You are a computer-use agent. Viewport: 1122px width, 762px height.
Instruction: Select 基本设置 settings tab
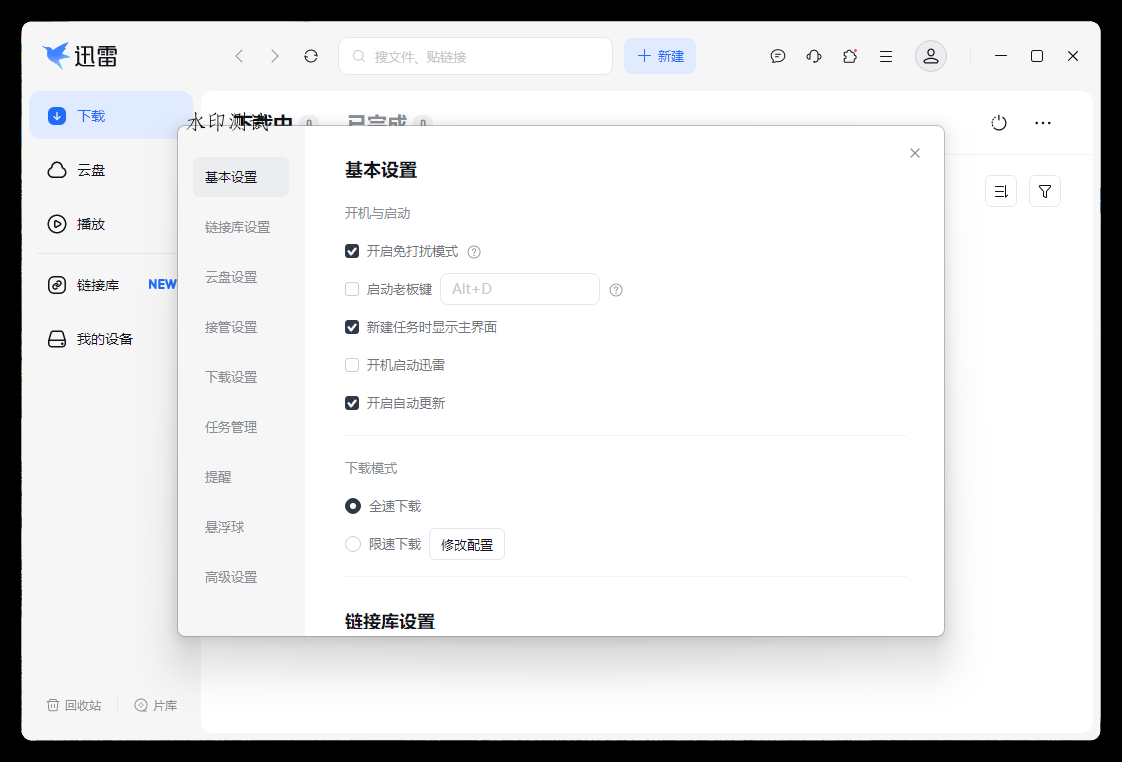(x=241, y=177)
